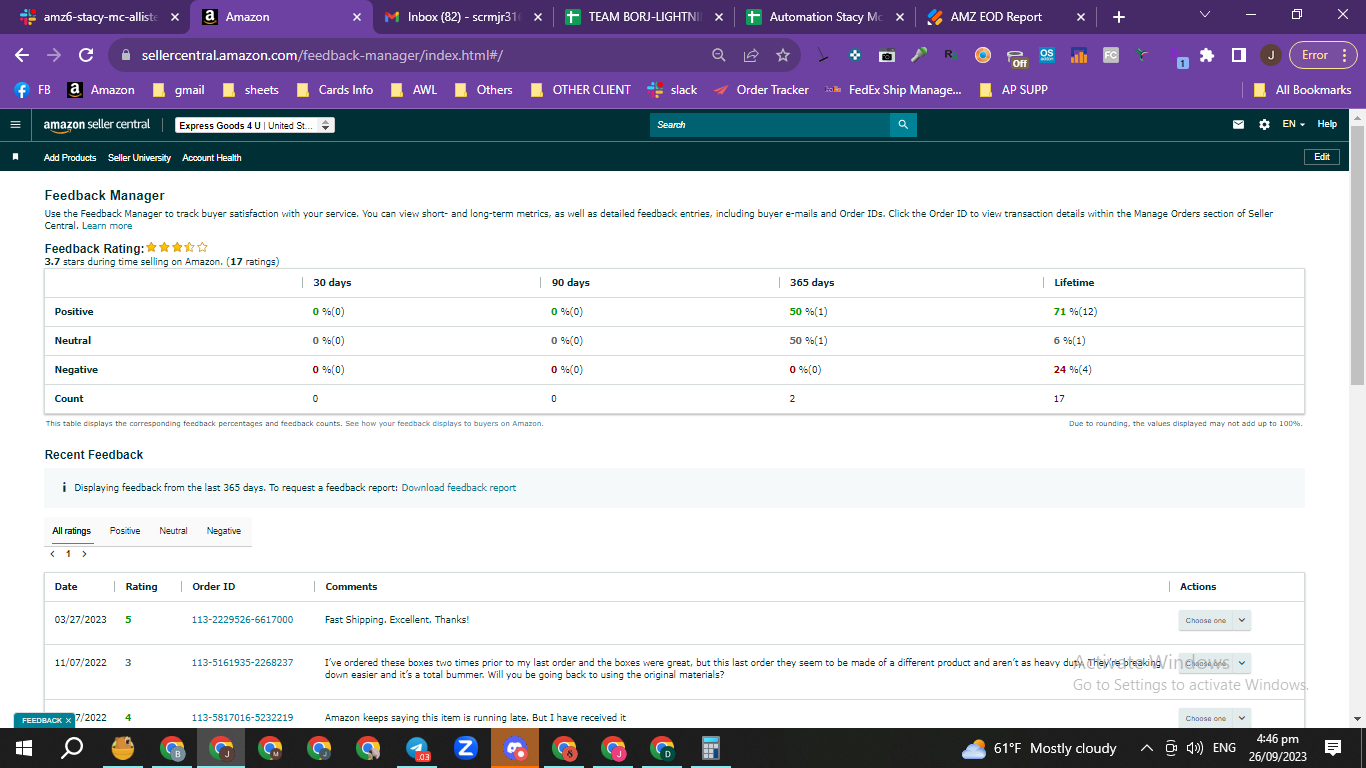Viewport: 1366px width, 768px height.
Task: Open the Help link in header
Action: tap(1327, 124)
